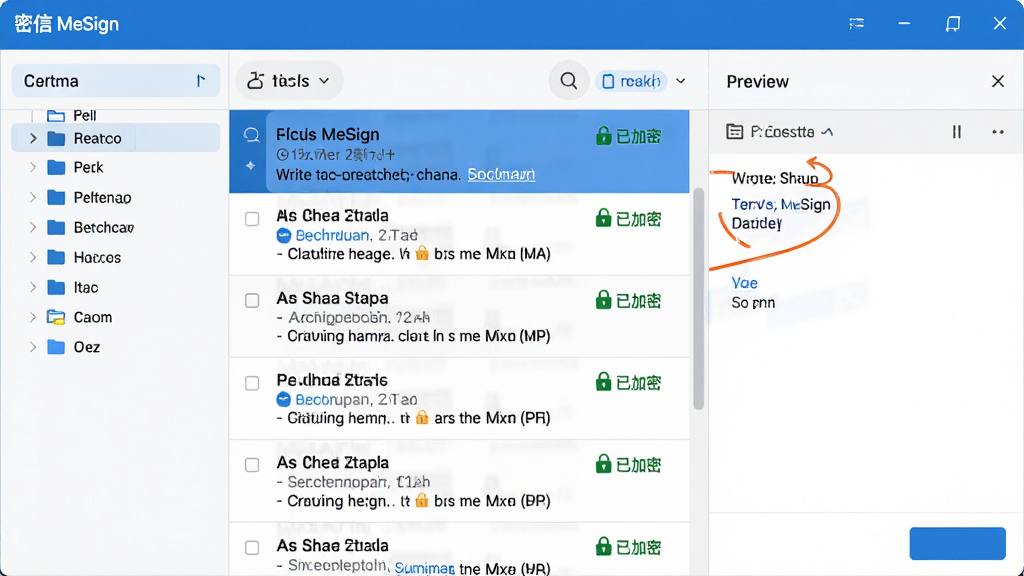Select the Hacos folder label
Screen dimensions: 1024x576
pos(97,257)
